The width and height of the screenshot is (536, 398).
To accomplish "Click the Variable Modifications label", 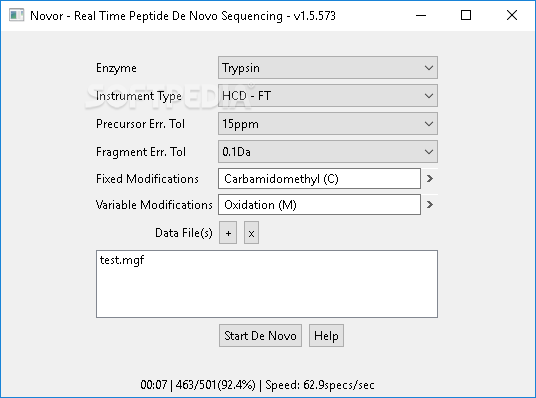I will pos(154,205).
